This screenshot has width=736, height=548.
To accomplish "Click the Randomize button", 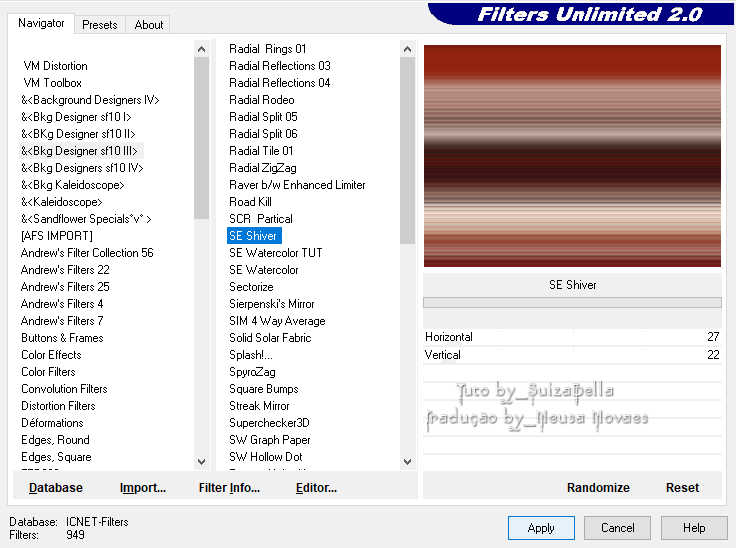I will point(598,487).
